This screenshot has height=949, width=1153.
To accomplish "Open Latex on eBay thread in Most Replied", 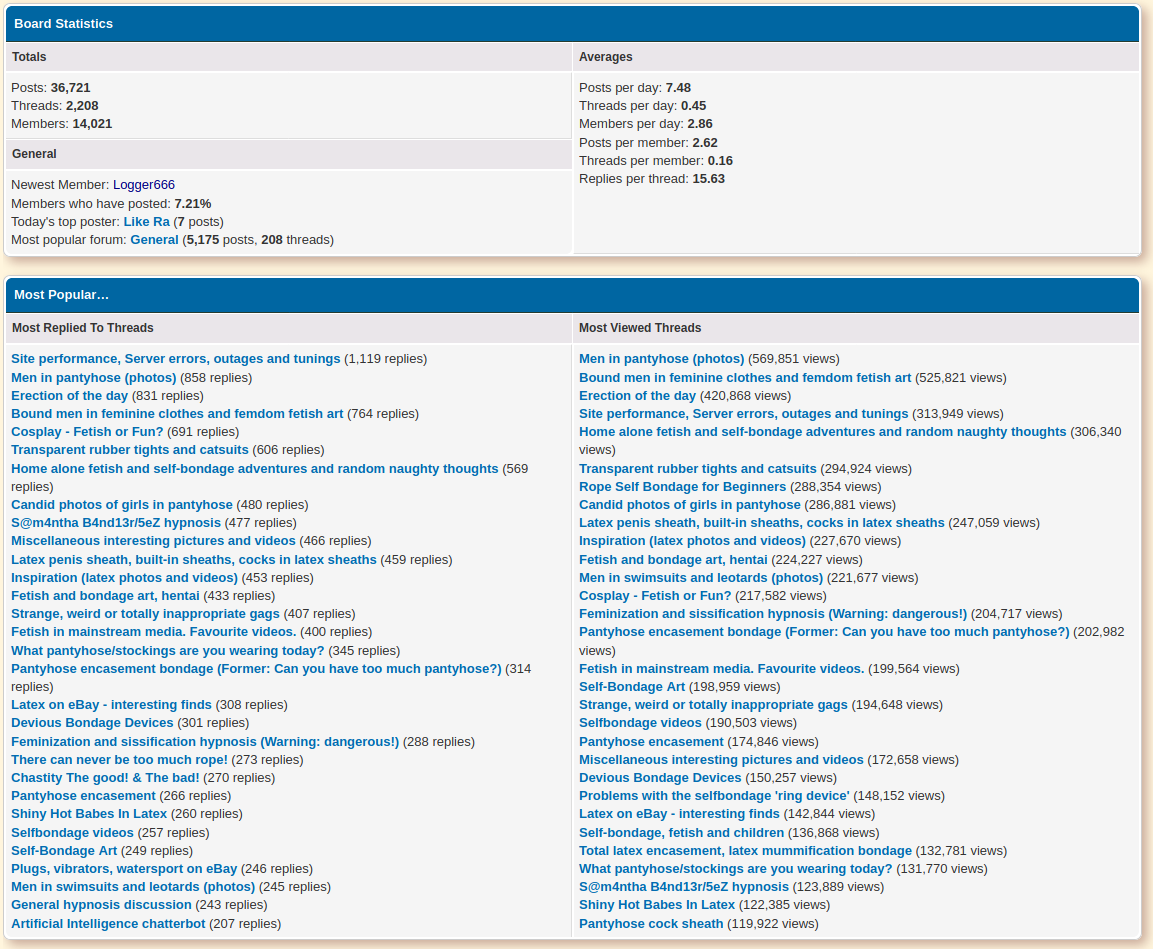I will click(x=111, y=705).
